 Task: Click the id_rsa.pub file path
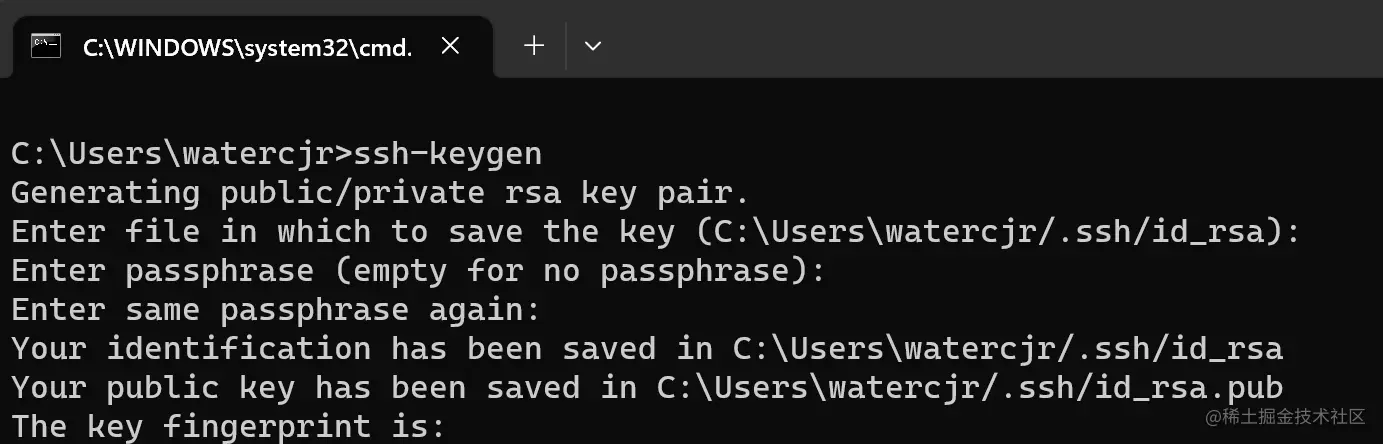pyautogui.click(x=970, y=388)
